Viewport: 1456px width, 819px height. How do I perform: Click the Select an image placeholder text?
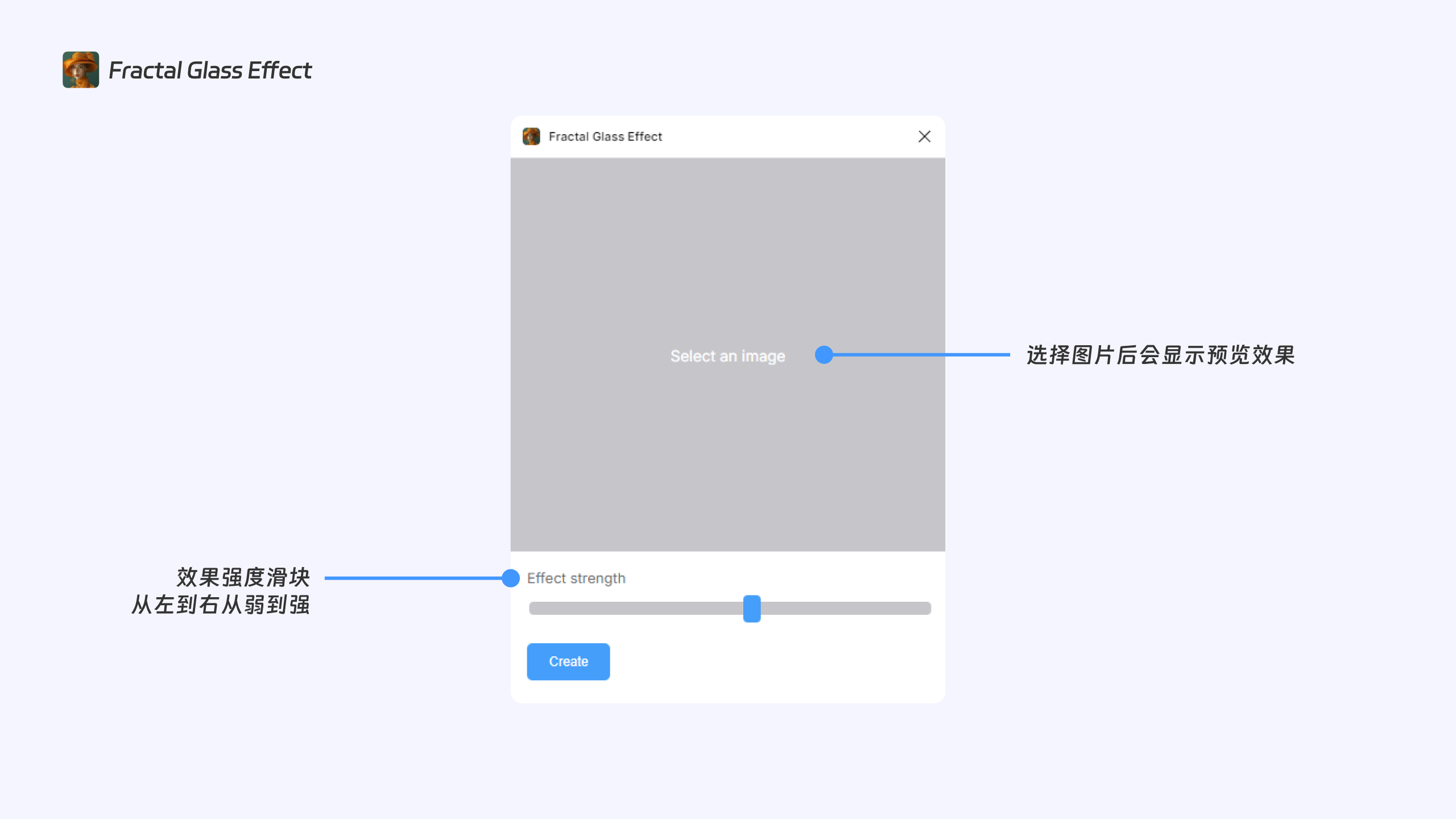(727, 356)
